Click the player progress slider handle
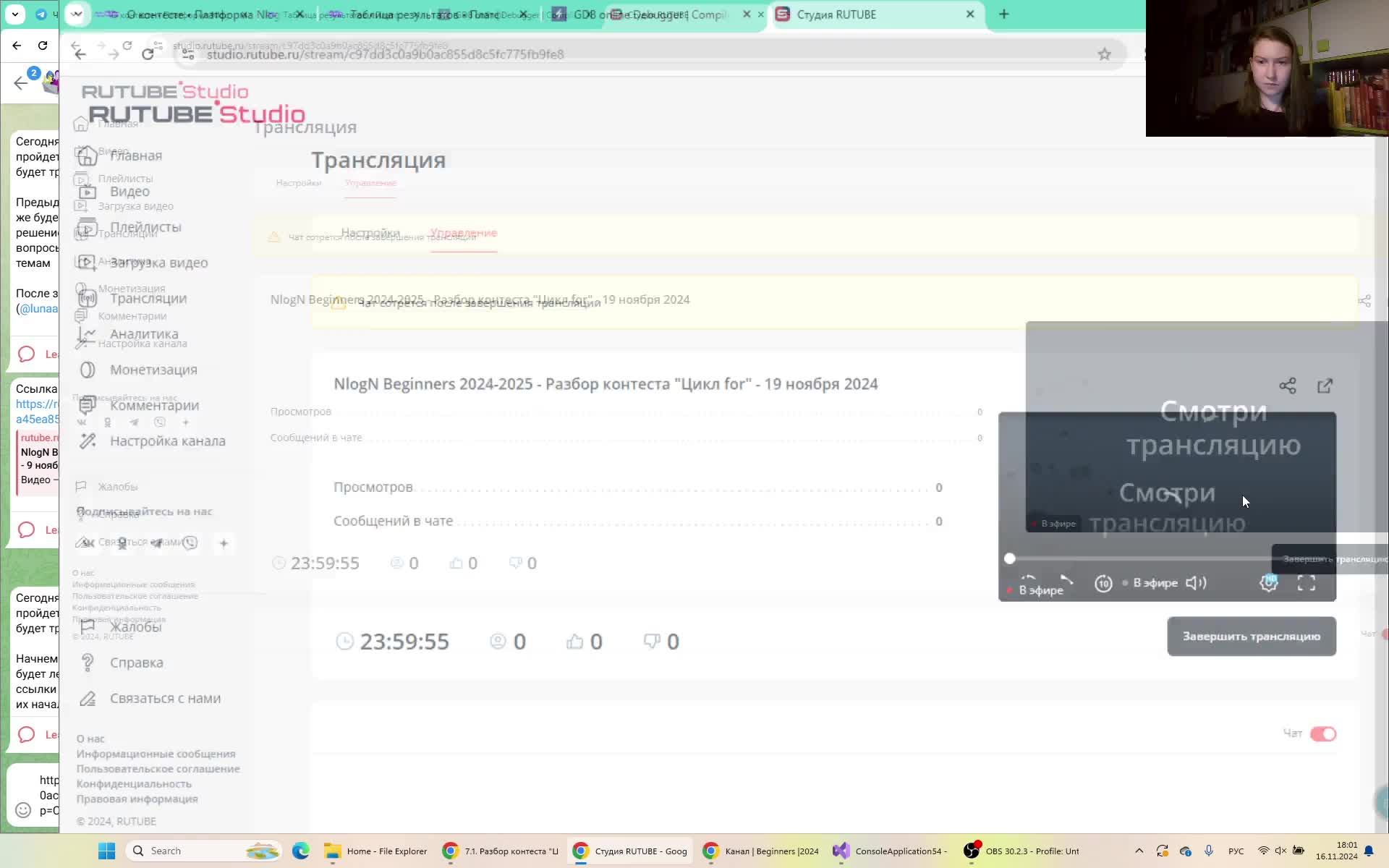Image resolution: width=1389 pixels, height=868 pixels. pyautogui.click(x=1010, y=558)
